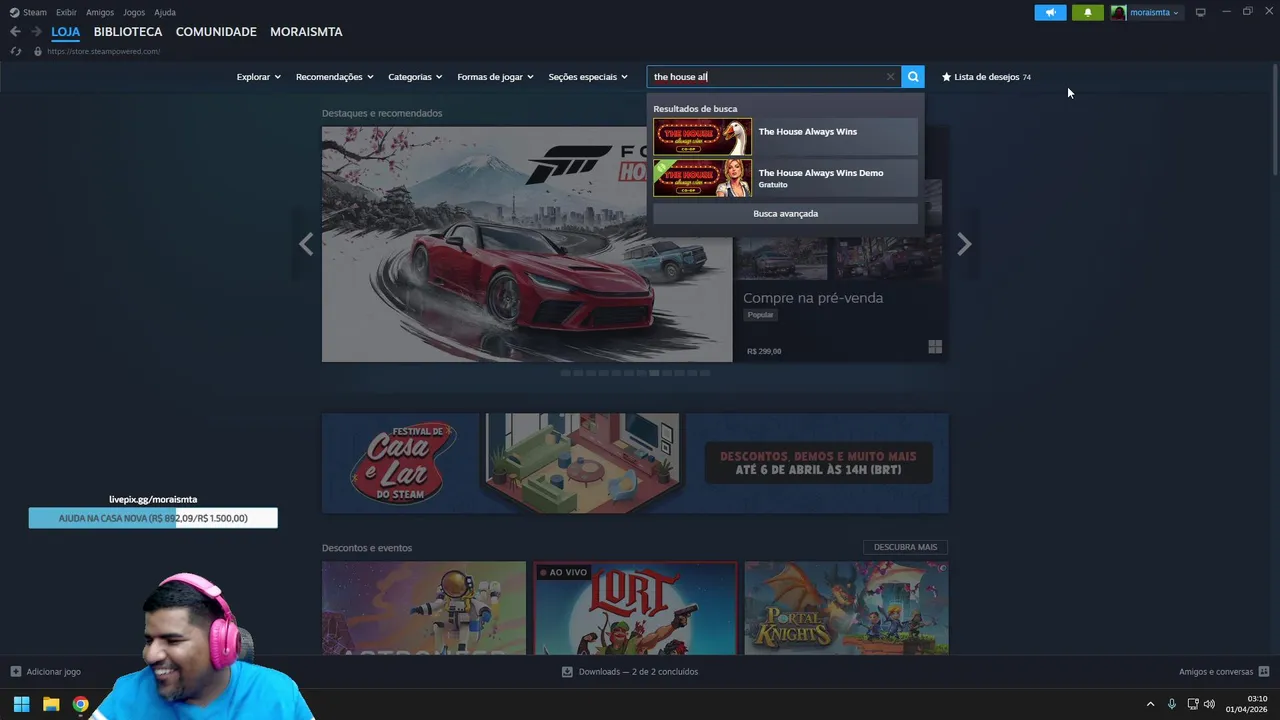Switch to the COMUNIDADE tab
The image size is (1280, 720).
216,32
